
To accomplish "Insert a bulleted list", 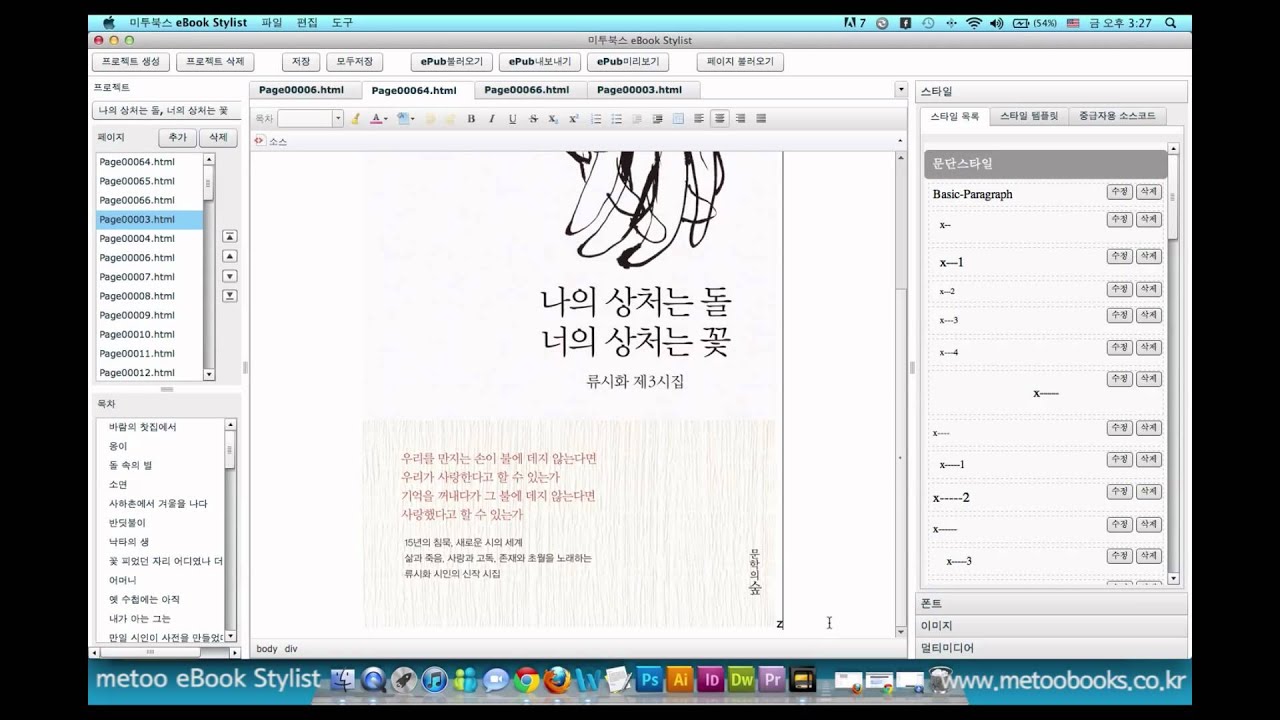I will 616,119.
